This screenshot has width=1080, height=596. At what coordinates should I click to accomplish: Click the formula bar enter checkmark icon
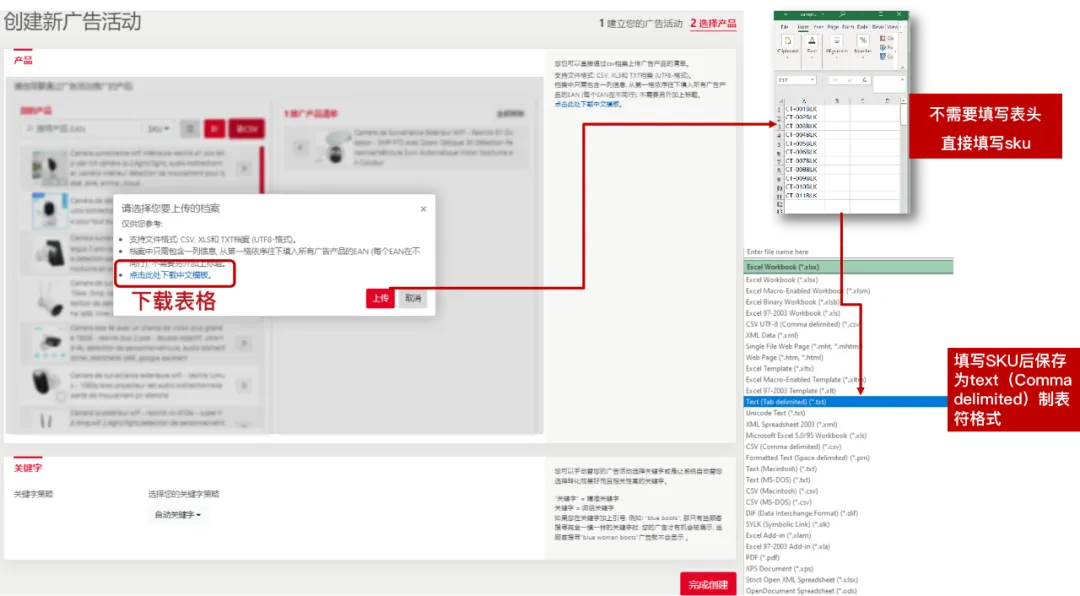tap(850, 80)
